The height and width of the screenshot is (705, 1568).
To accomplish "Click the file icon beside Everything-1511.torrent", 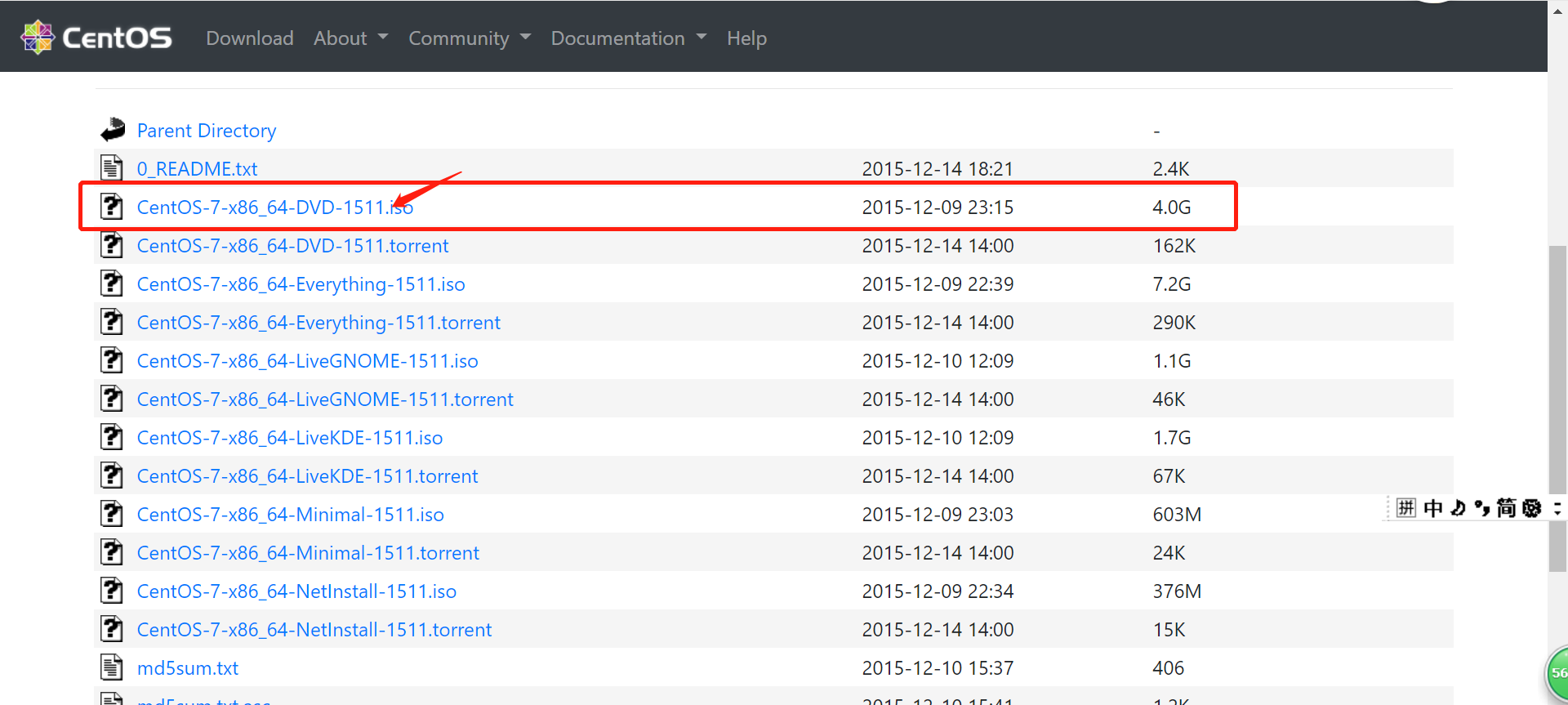I will click(112, 321).
